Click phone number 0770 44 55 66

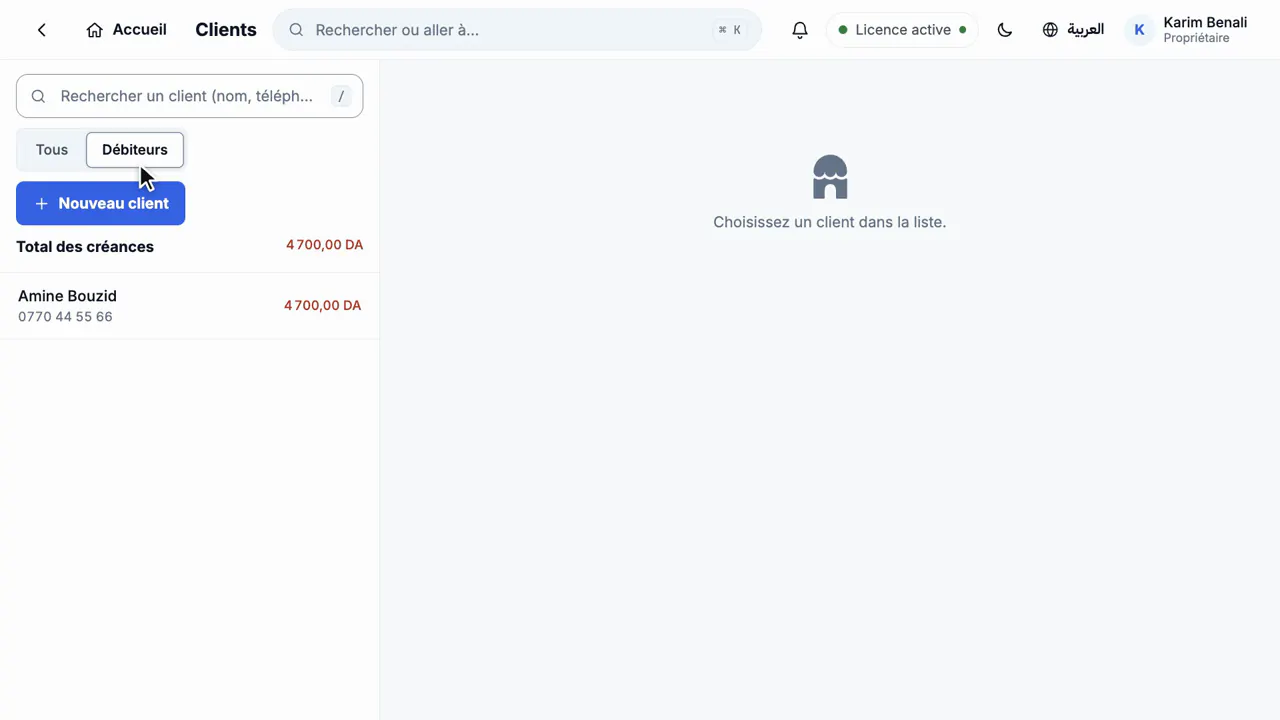pos(65,317)
